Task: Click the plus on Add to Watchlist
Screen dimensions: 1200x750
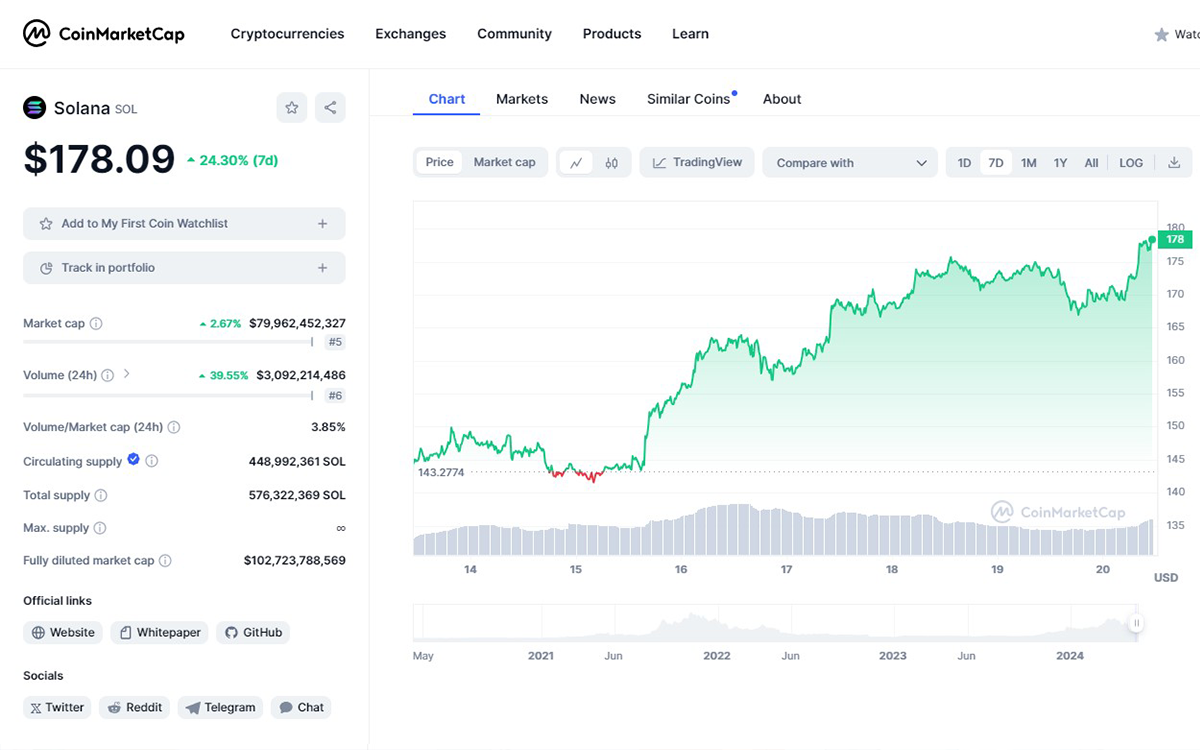Action: [322, 224]
